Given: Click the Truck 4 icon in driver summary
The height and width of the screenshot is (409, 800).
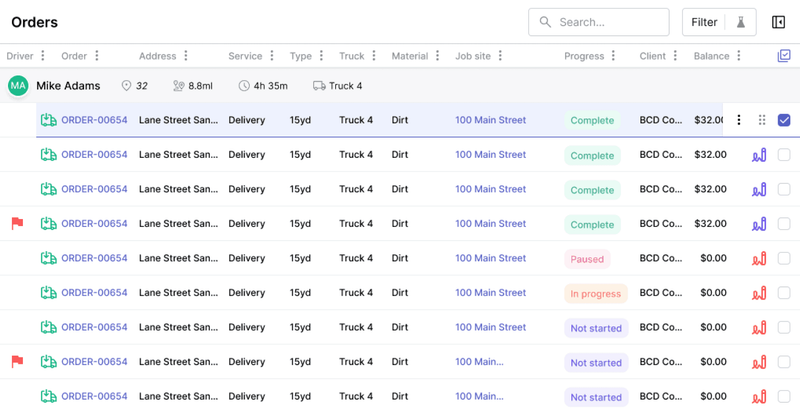Looking at the screenshot, I should [319, 86].
